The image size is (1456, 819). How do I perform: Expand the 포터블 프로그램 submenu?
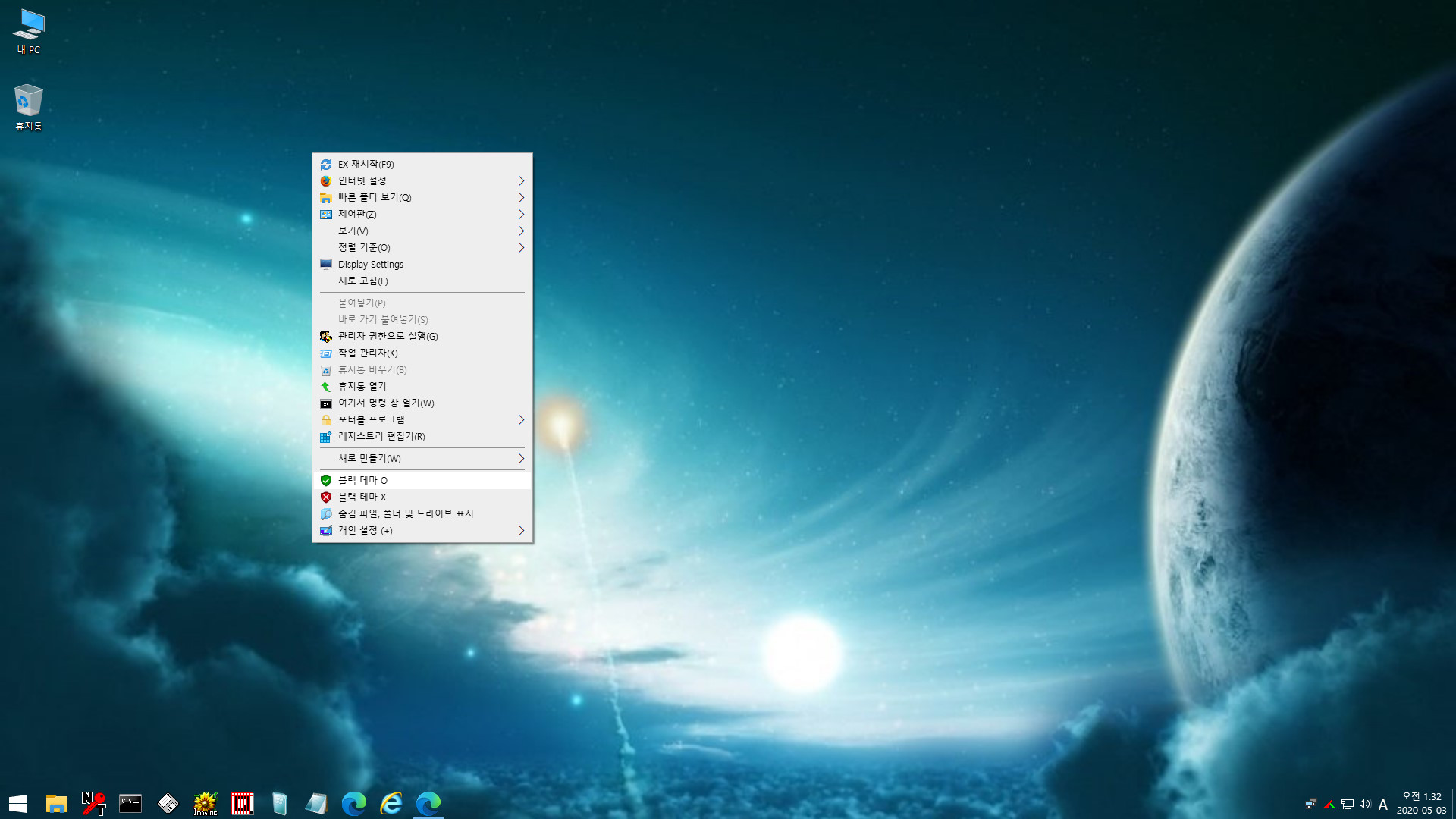422,419
